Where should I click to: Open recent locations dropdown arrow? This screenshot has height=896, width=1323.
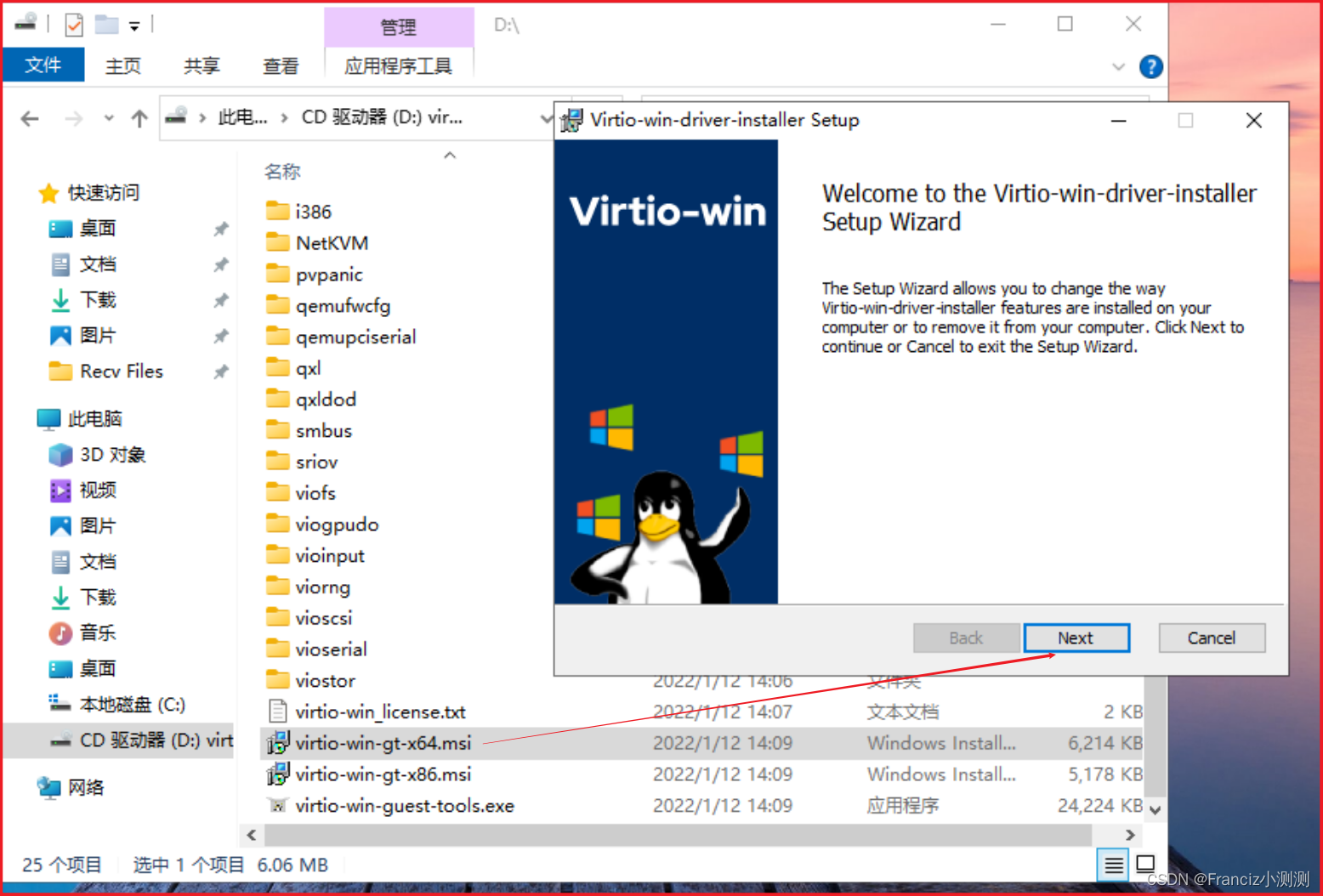coord(108,118)
